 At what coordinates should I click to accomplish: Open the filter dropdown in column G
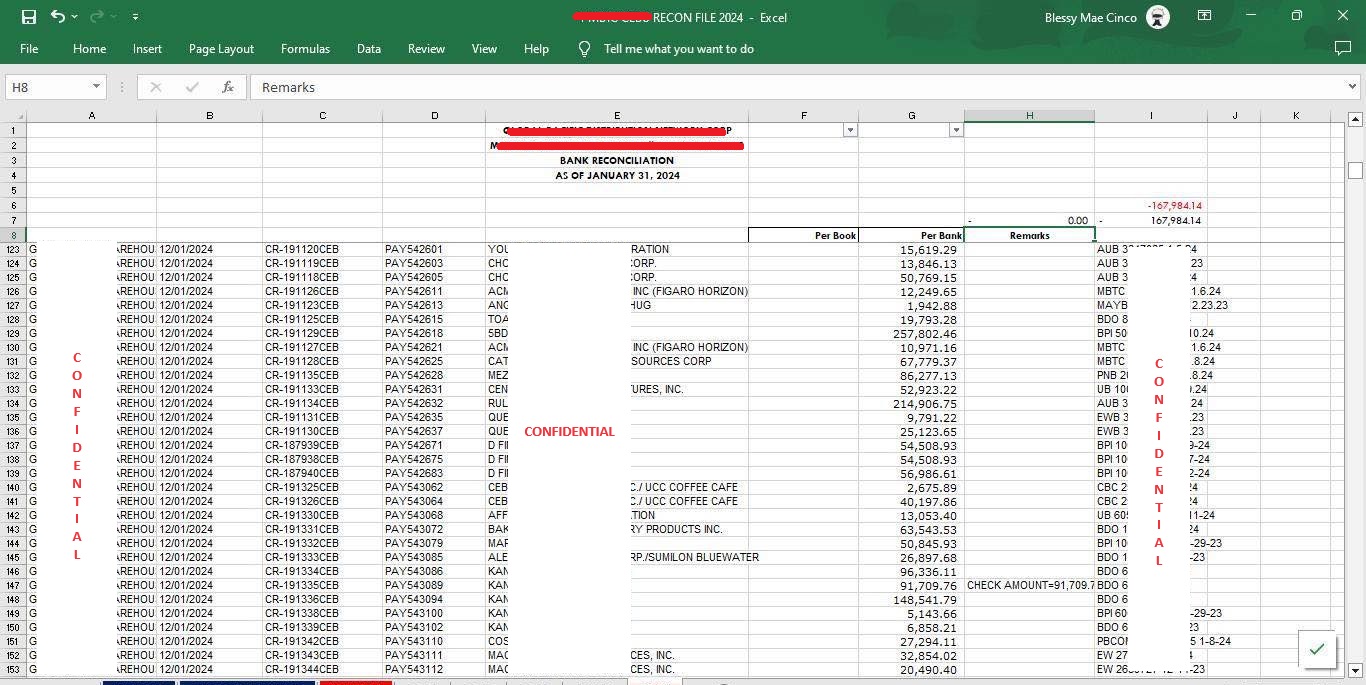pyautogui.click(x=956, y=130)
